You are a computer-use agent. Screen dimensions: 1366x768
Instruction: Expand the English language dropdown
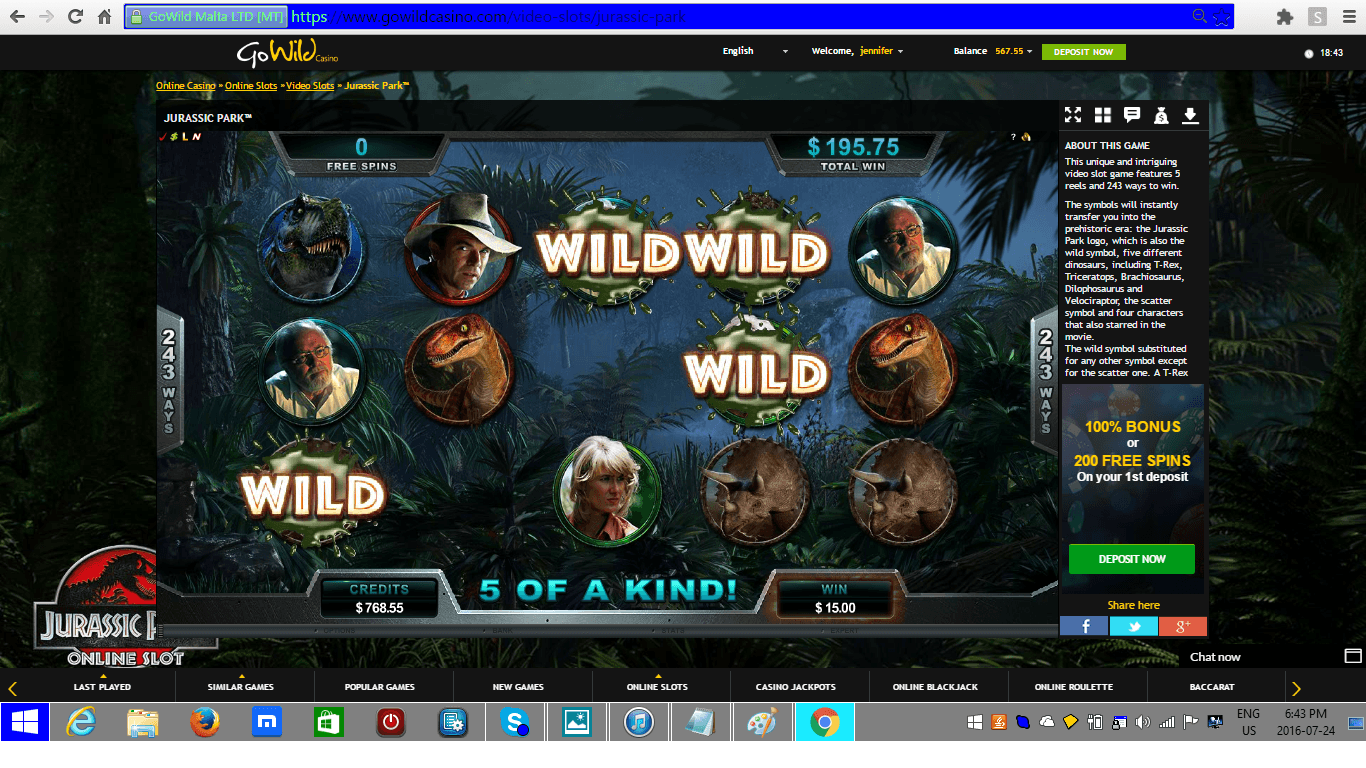[755, 51]
